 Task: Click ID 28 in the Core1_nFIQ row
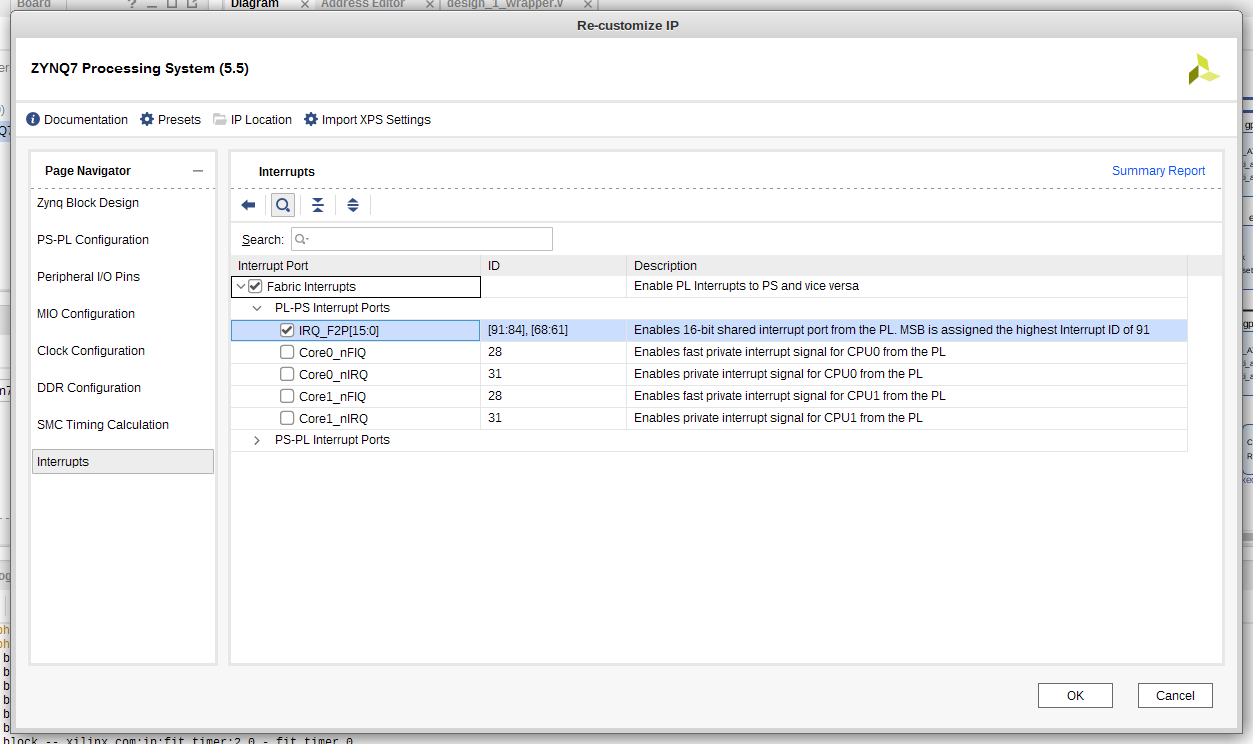[495, 396]
